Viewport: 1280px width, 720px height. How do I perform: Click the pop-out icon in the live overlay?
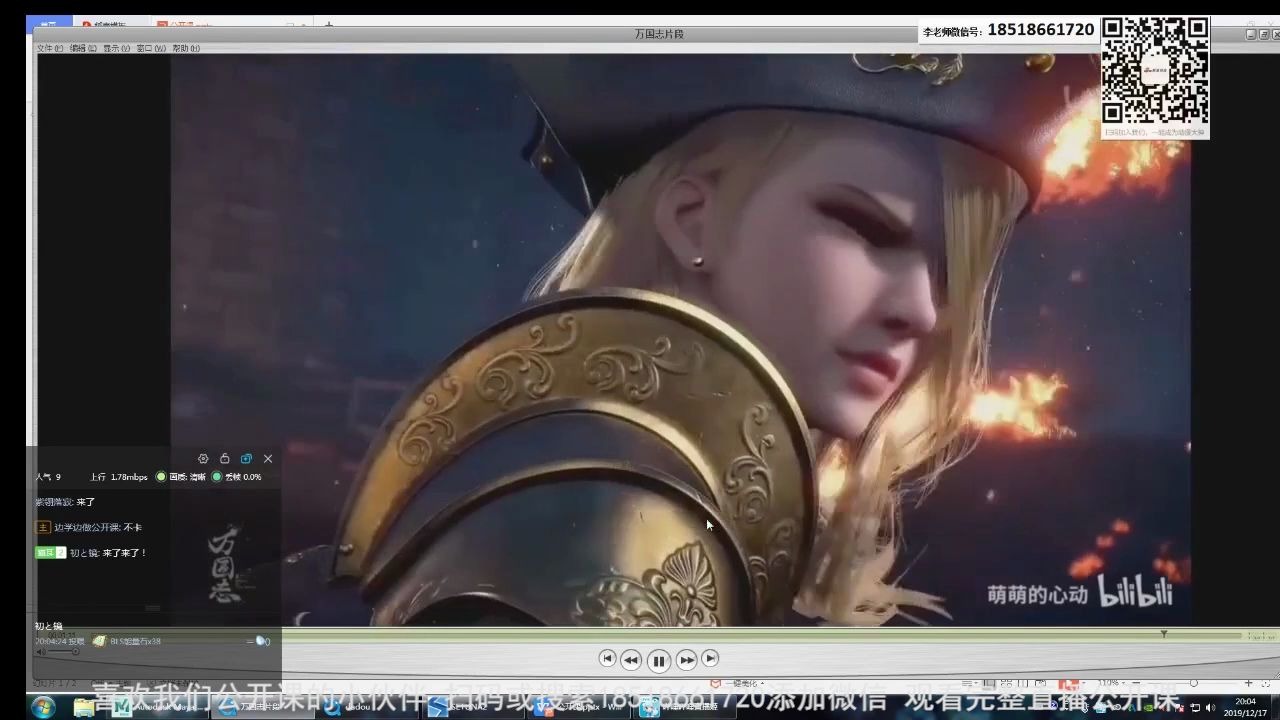(246, 458)
